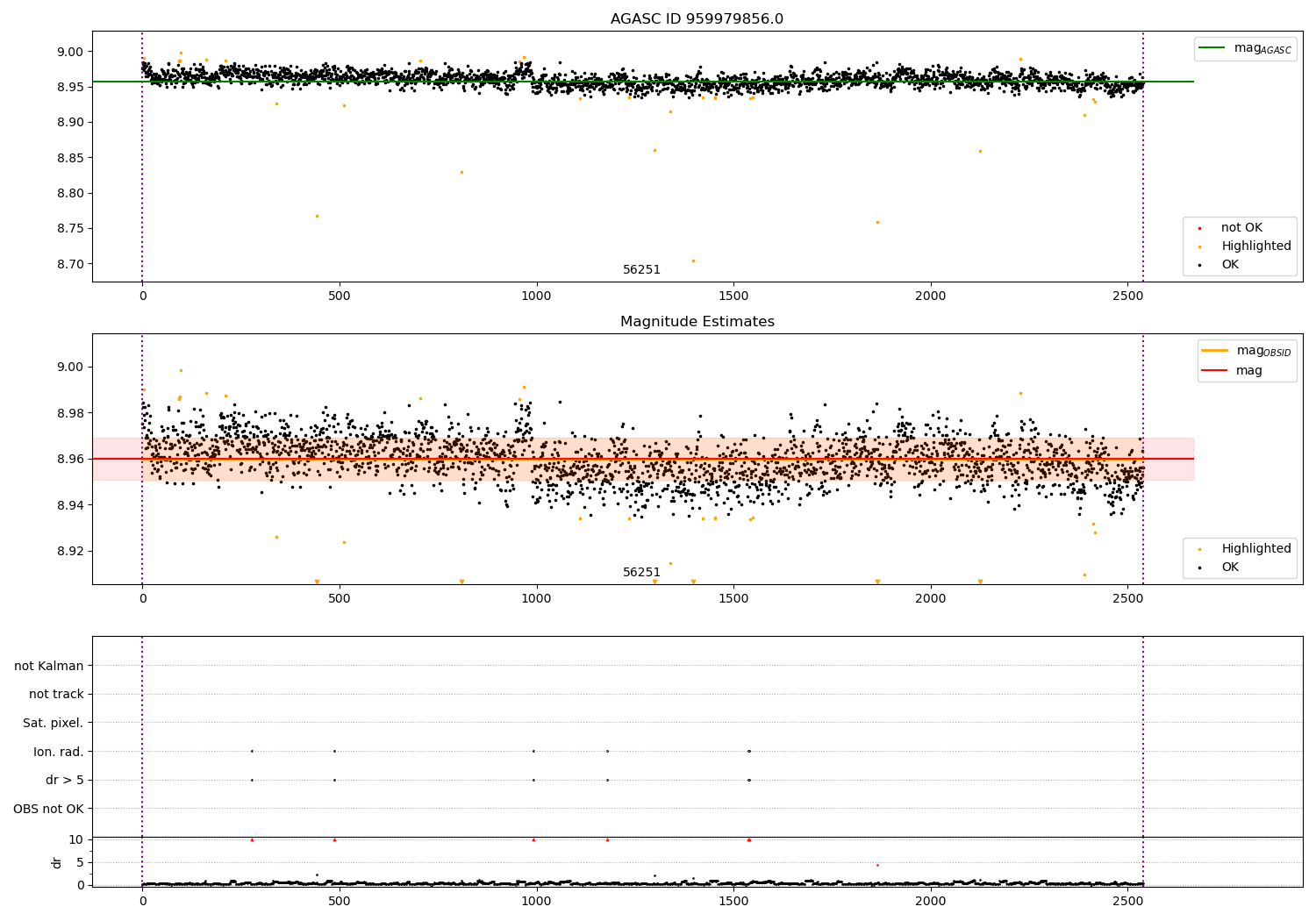The width and height of the screenshot is (1316, 921).
Task: Click the green mag AGASC line in top plot
Action: [642, 82]
